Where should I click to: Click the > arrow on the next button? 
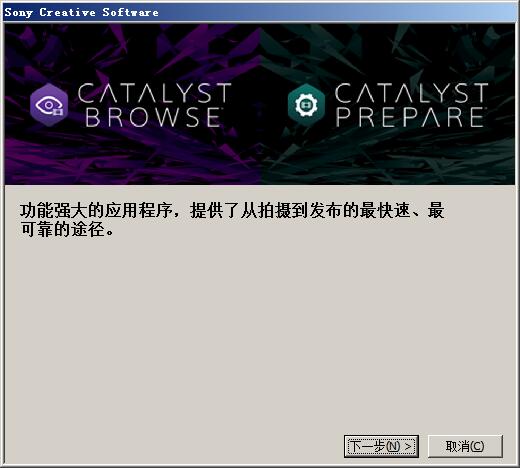408,446
